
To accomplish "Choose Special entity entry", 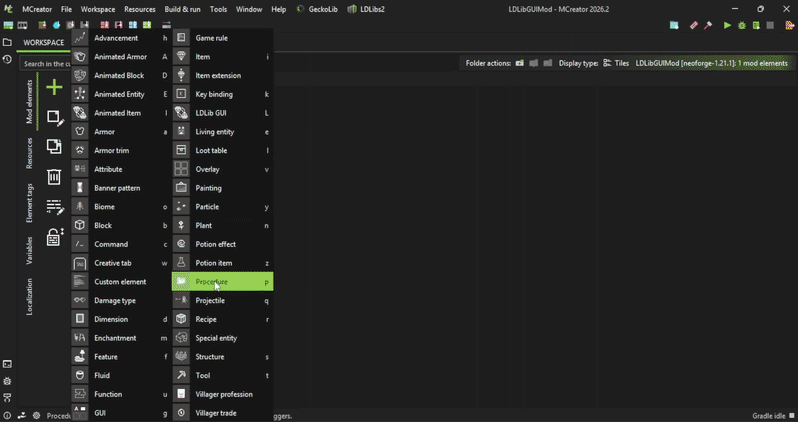I will (222, 338).
